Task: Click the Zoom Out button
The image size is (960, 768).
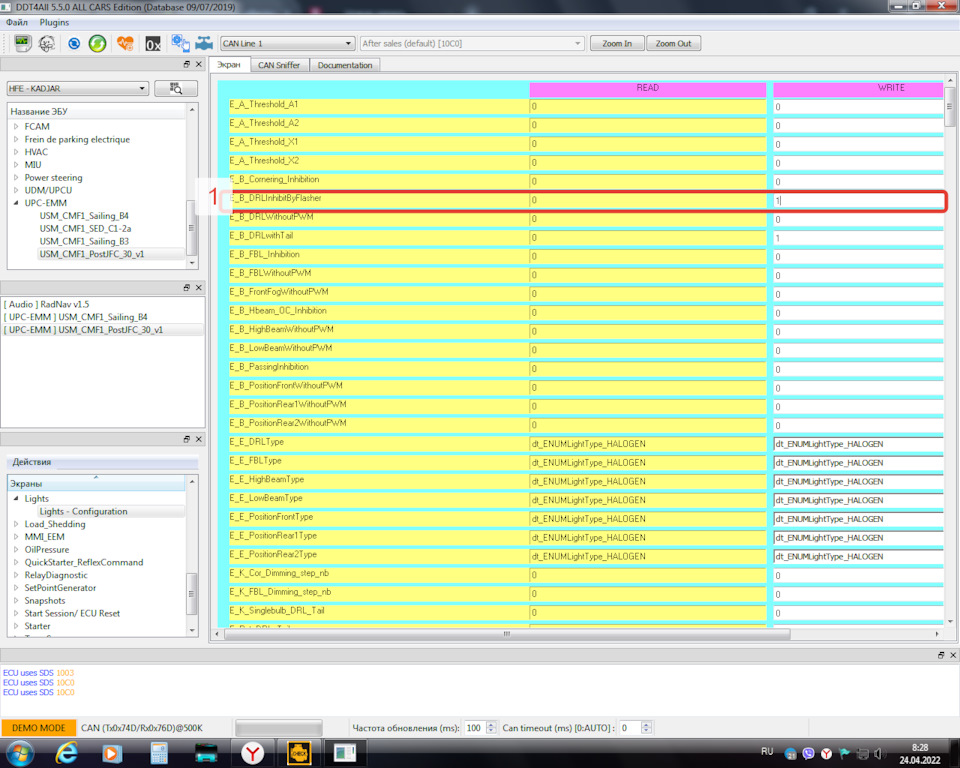Action: pos(673,44)
